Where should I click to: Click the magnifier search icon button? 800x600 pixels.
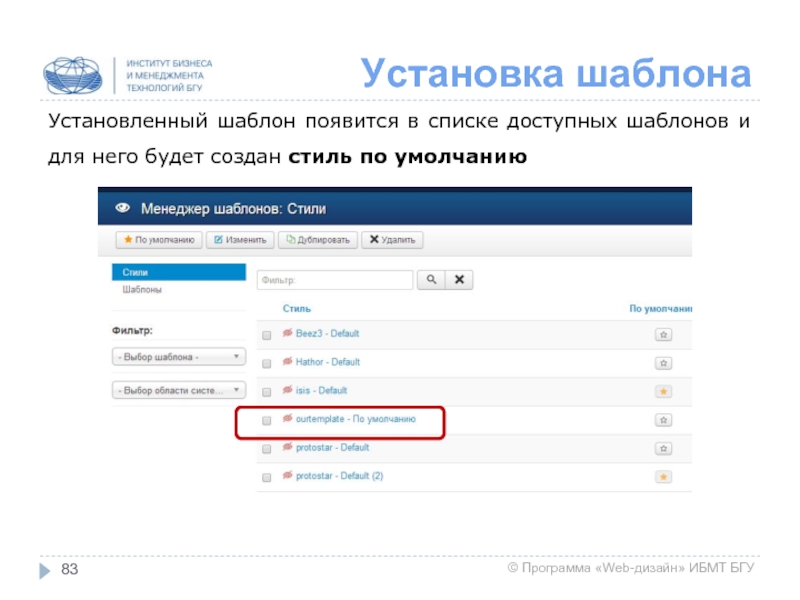431,280
